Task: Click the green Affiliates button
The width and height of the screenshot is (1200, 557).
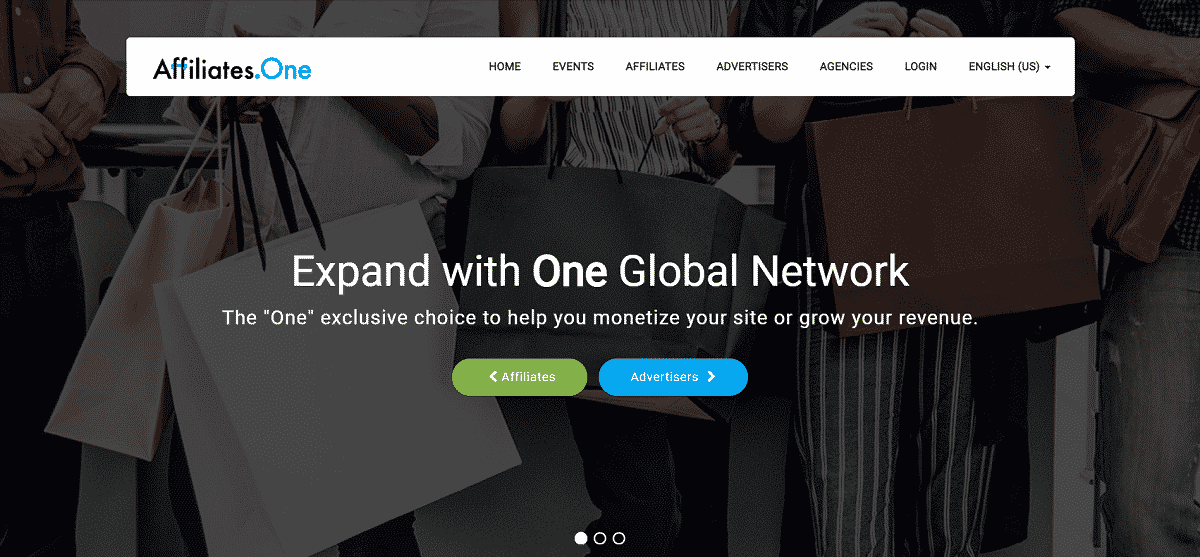Action: [x=520, y=377]
